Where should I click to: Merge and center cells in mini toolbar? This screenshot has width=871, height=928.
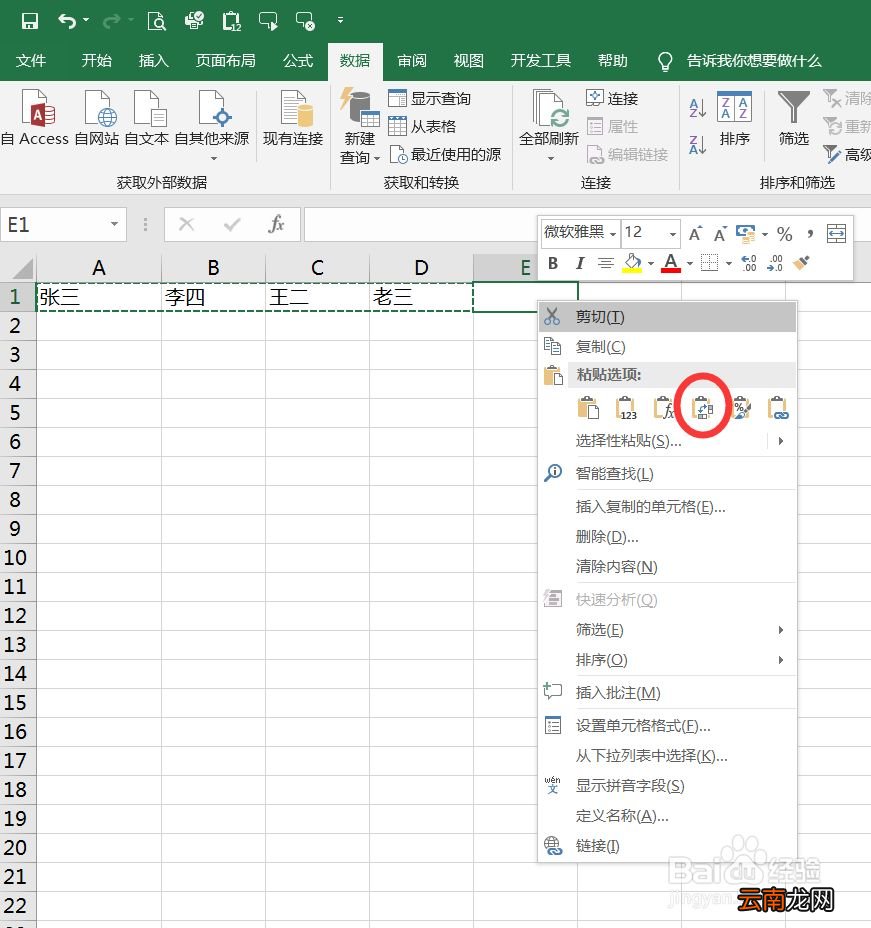[836, 234]
